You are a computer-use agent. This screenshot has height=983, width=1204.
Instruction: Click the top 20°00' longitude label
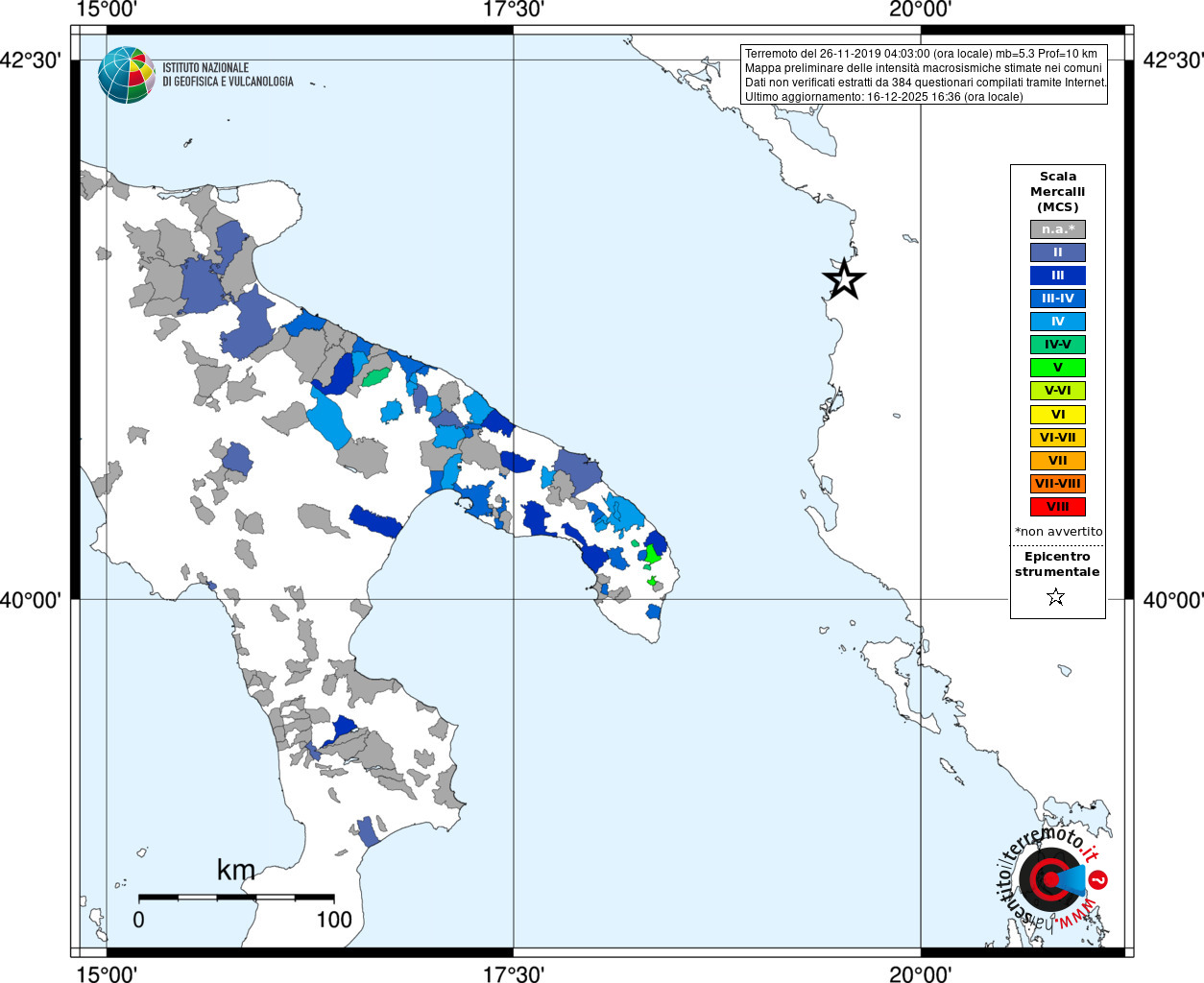tap(921, 10)
